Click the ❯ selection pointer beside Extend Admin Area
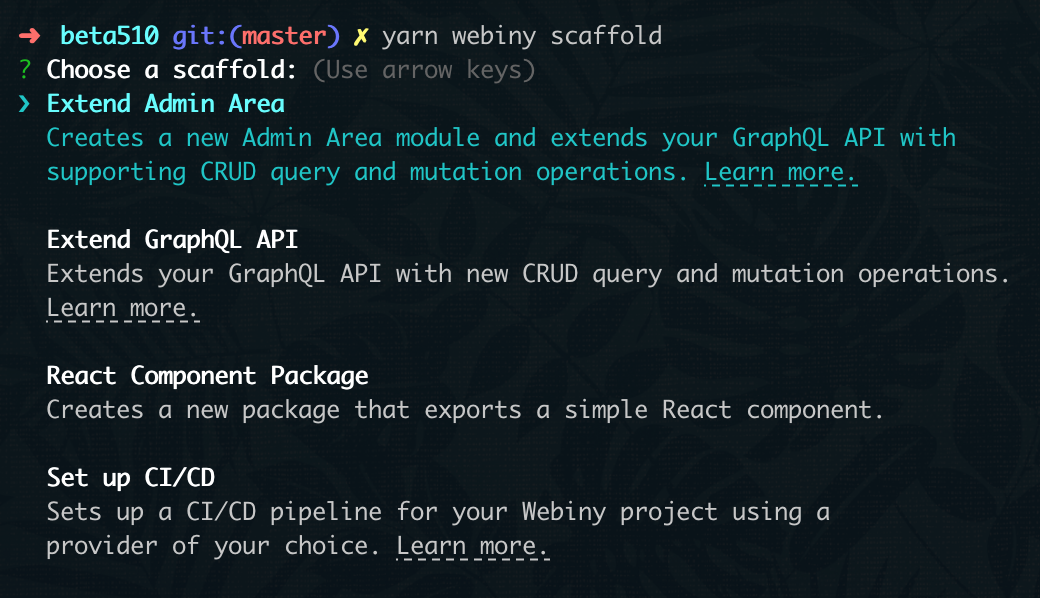This screenshot has width=1040, height=598. 25,104
